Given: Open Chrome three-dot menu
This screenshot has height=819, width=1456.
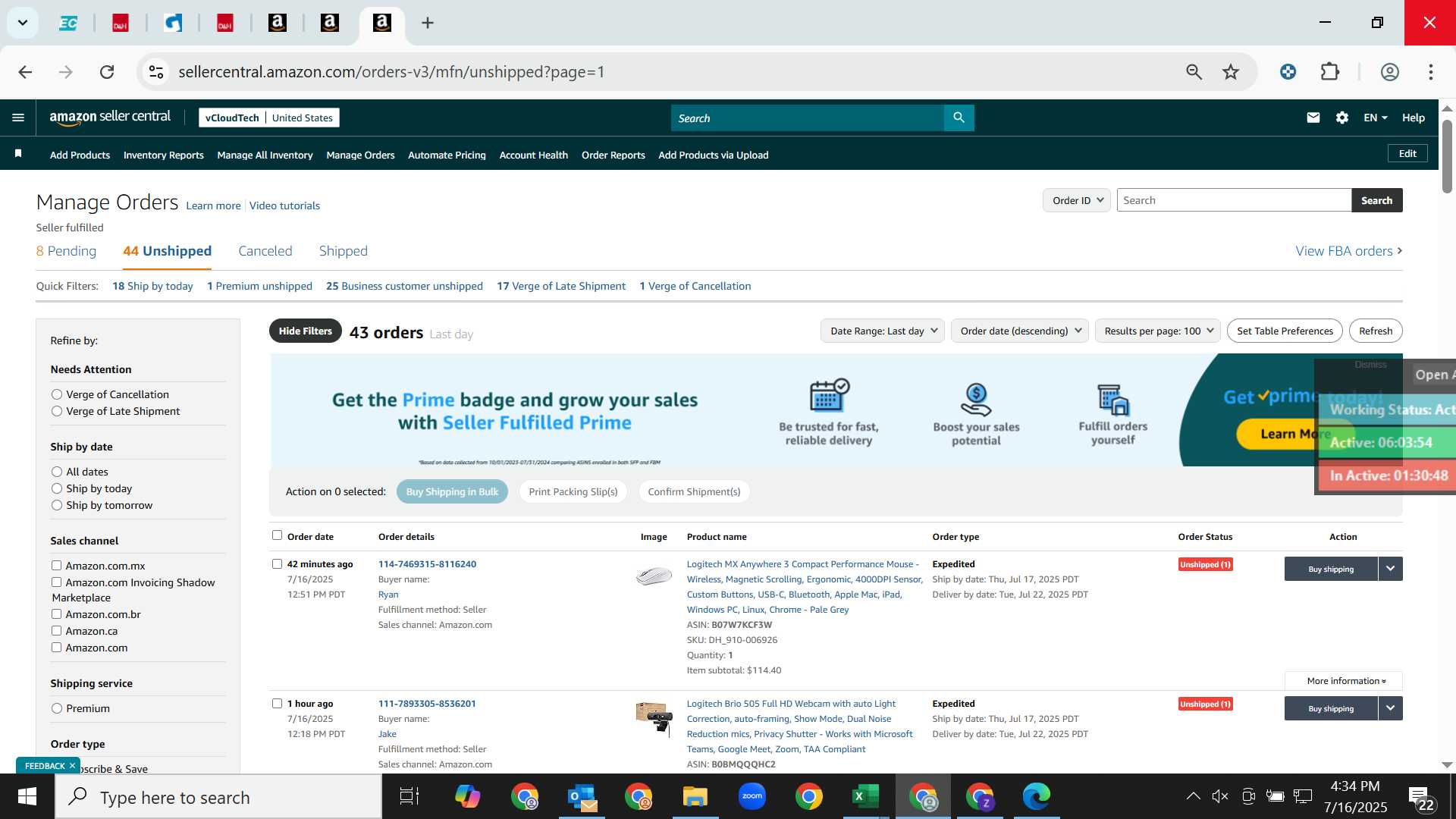Looking at the screenshot, I should coord(1431,72).
